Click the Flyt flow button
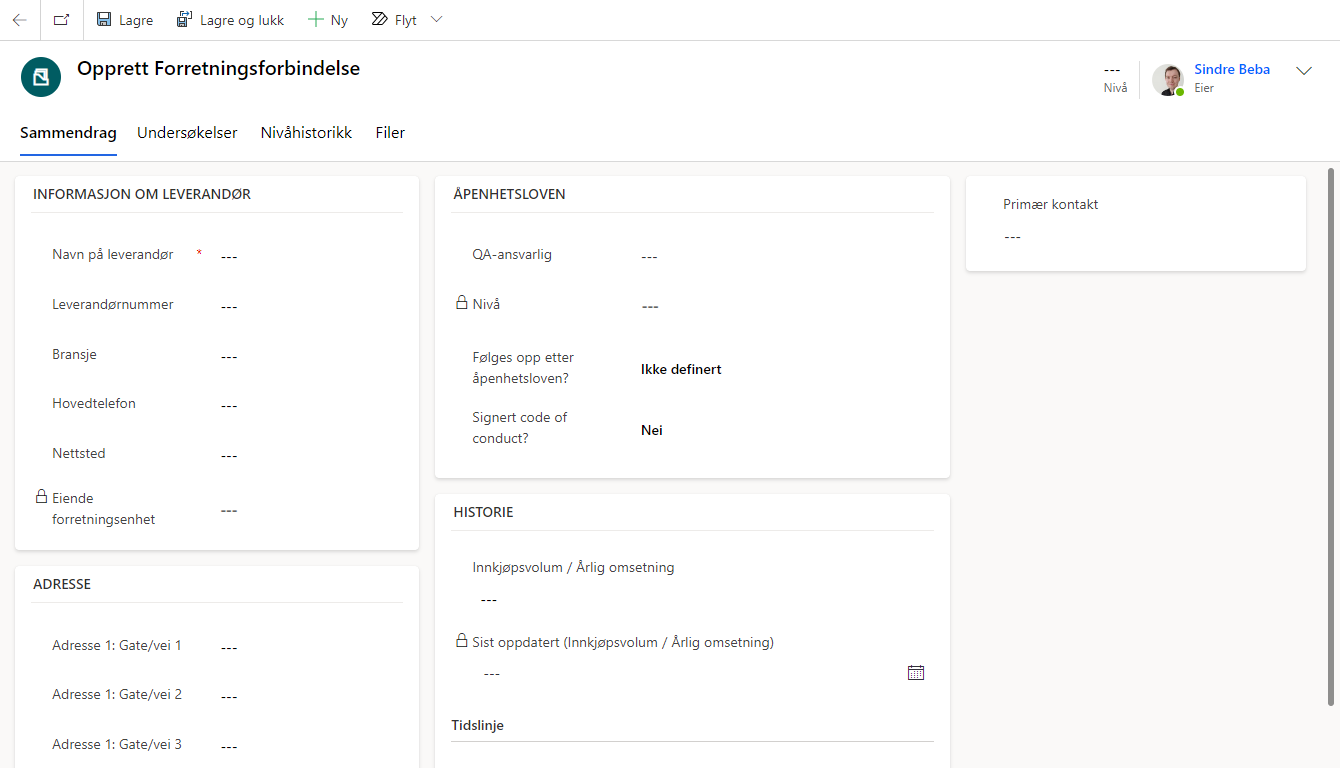 click(x=394, y=20)
